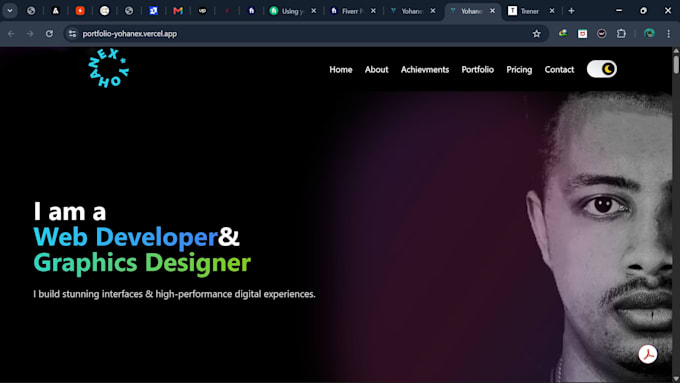Switch to the blue square pinned tab
The height and width of the screenshot is (383, 680).
click(153, 11)
